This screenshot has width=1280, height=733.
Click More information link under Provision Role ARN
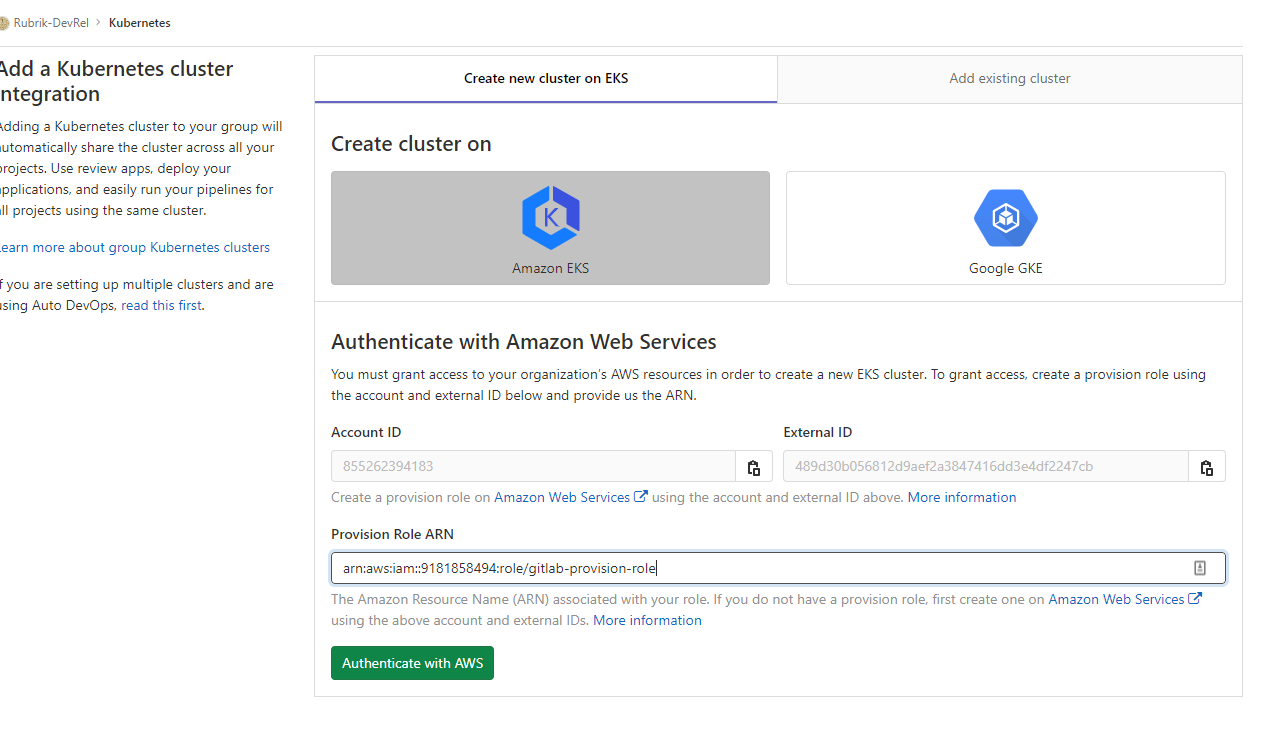pos(647,621)
